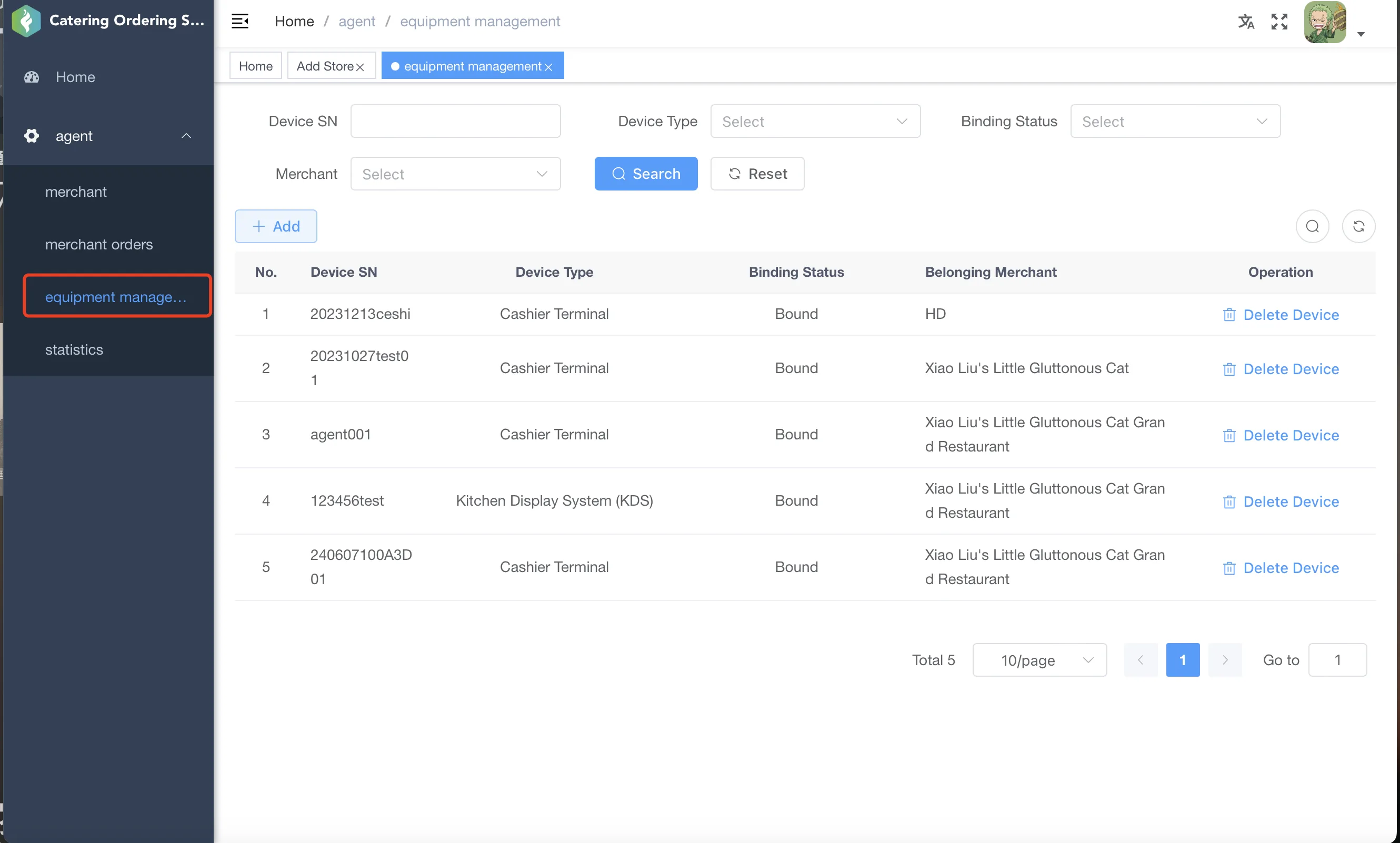The height and width of the screenshot is (843, 1400).
Task: Close the equipment management tab
Action: [548, 67]
